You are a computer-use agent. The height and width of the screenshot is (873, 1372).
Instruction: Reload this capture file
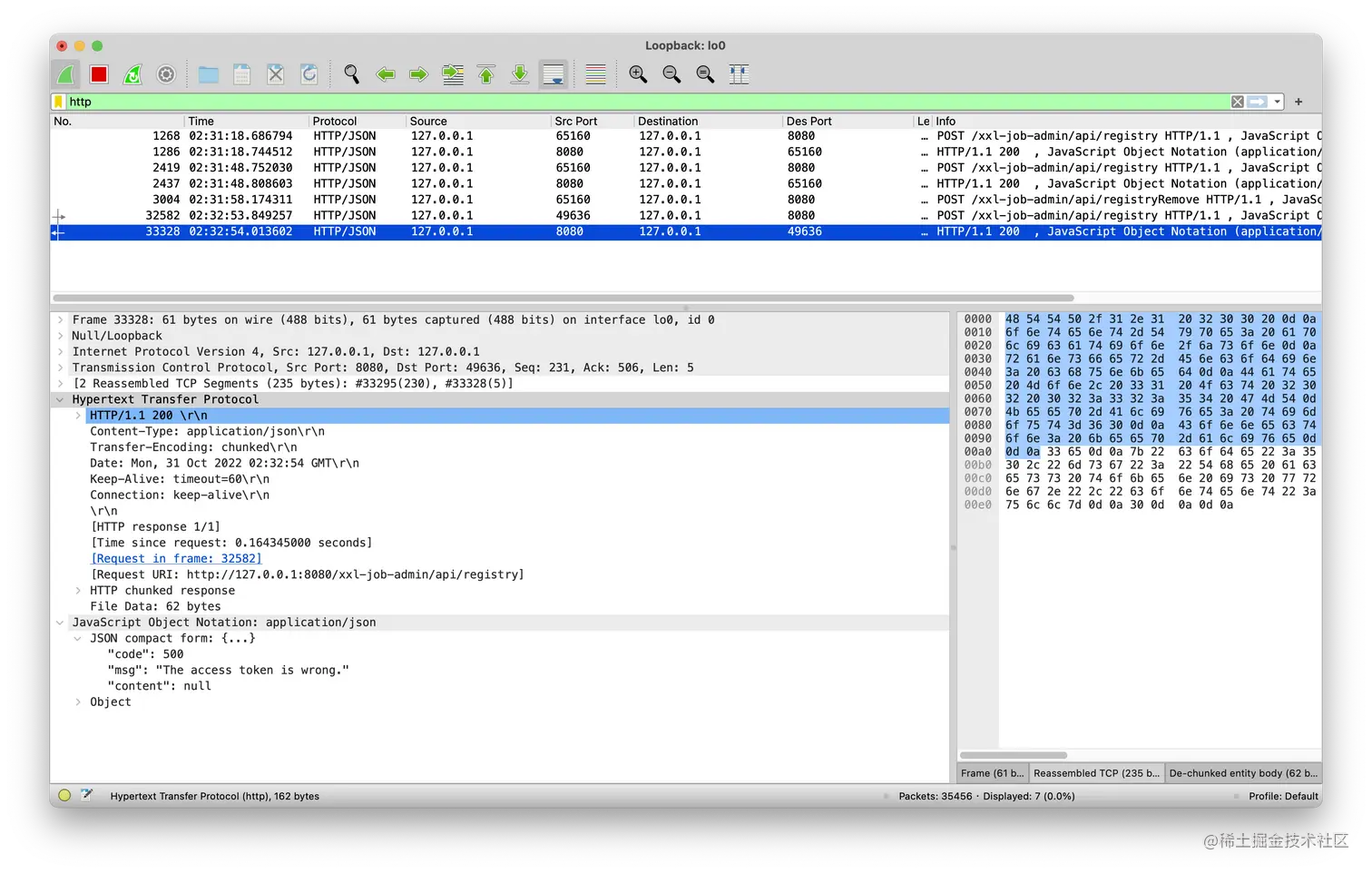[309, 74]
